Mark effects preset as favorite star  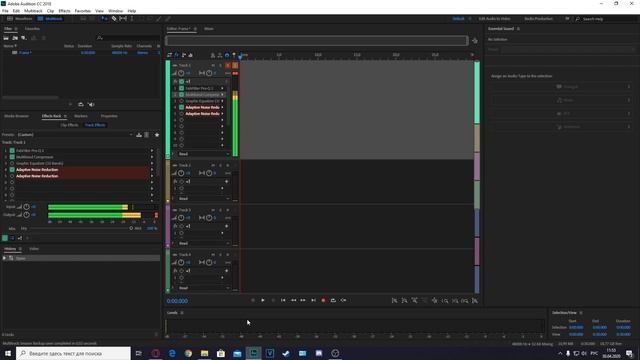point(157,135)
